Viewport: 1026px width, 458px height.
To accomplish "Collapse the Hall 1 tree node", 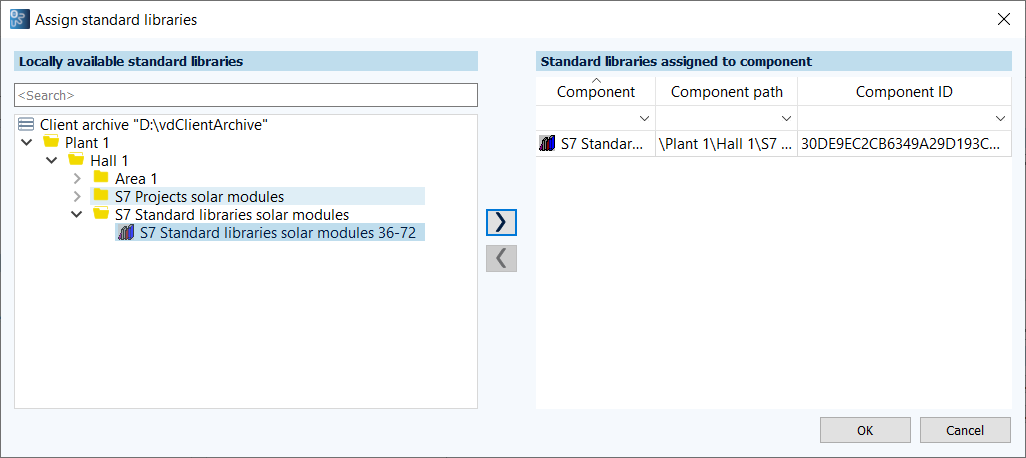I will [51, 161].
